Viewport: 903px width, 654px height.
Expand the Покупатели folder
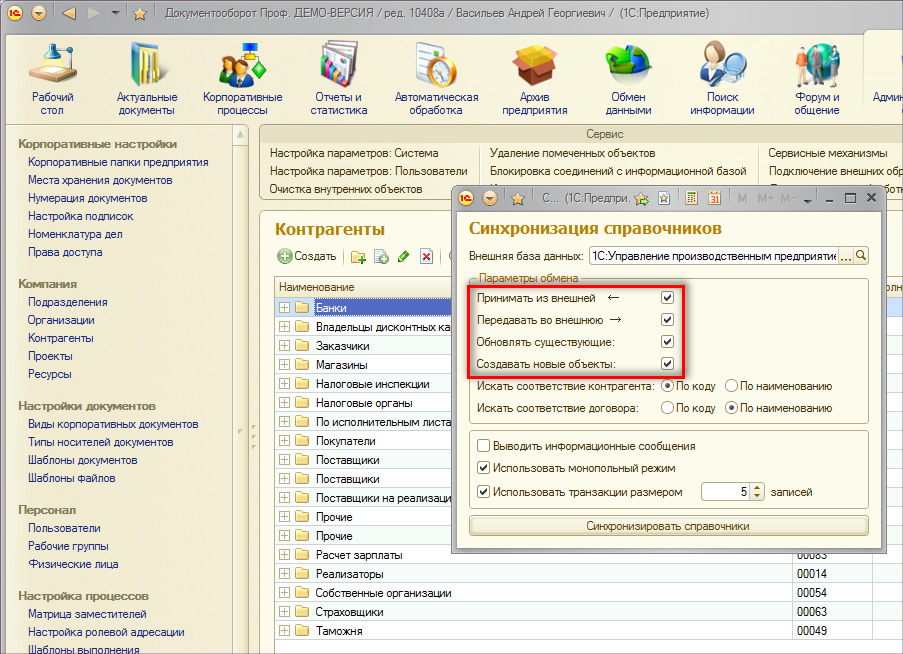(284, 440)
